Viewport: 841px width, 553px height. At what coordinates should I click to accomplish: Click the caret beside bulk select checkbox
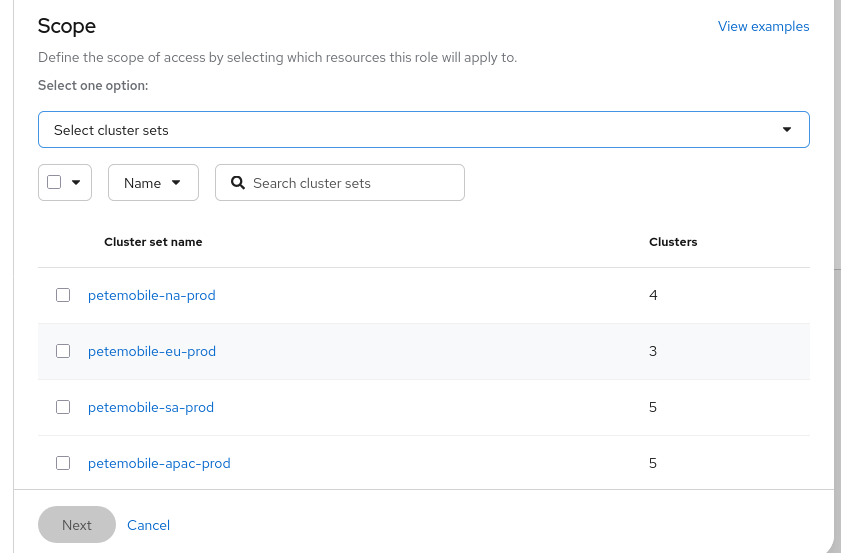coord(76,183)
